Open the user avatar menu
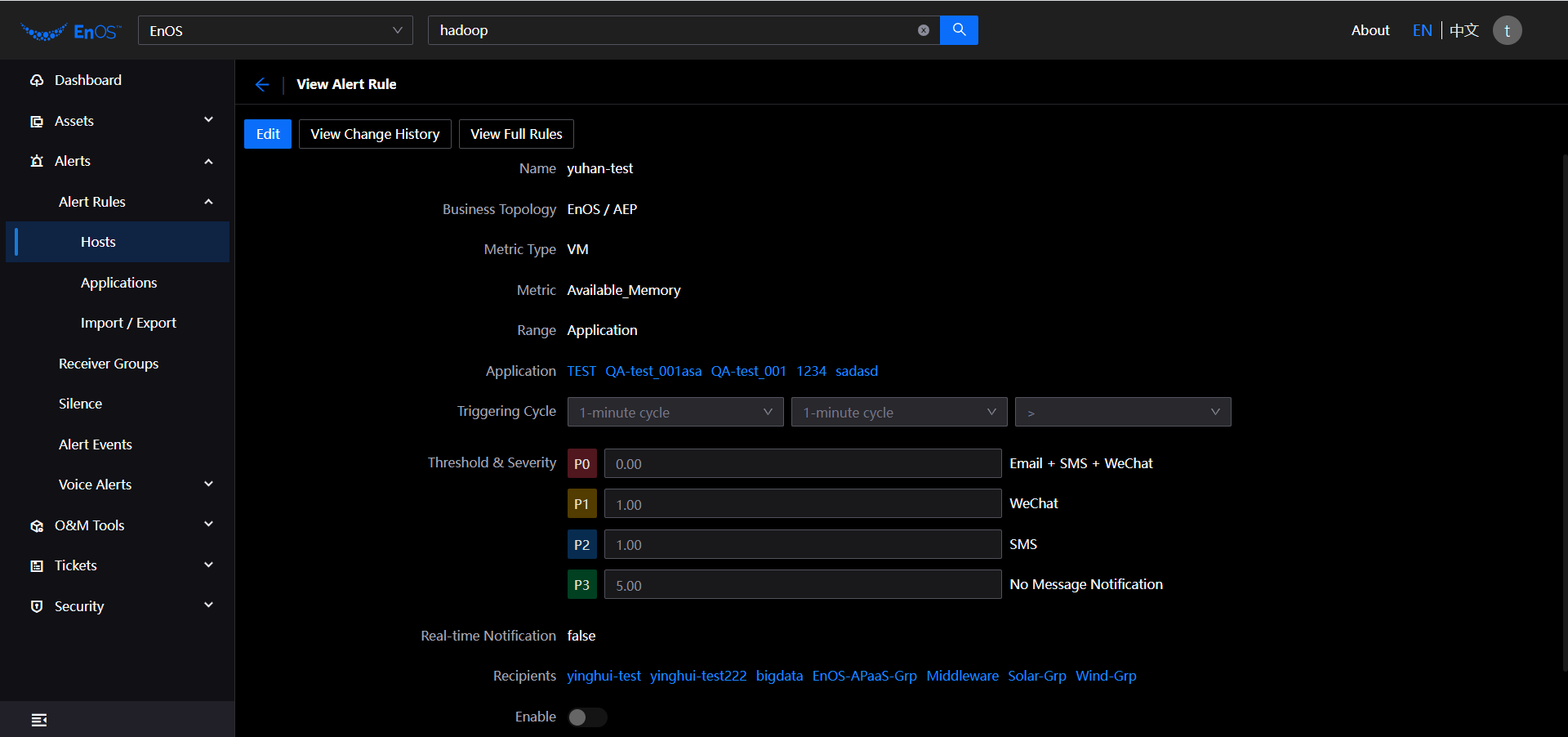 pyautogui.click(x=1507, y=30)
